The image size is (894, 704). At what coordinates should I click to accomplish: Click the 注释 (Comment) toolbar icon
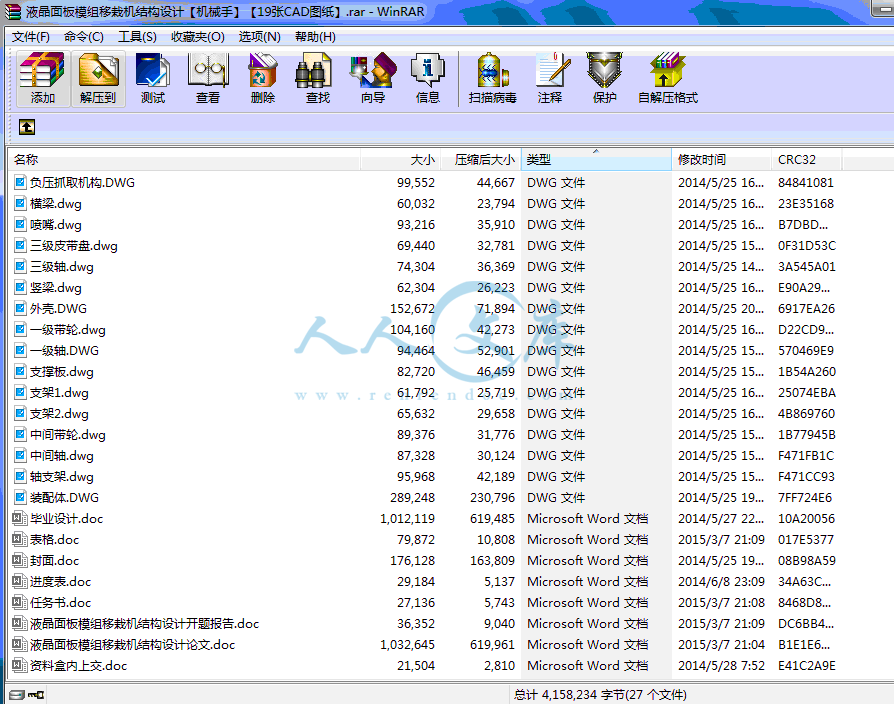point(550,78)
